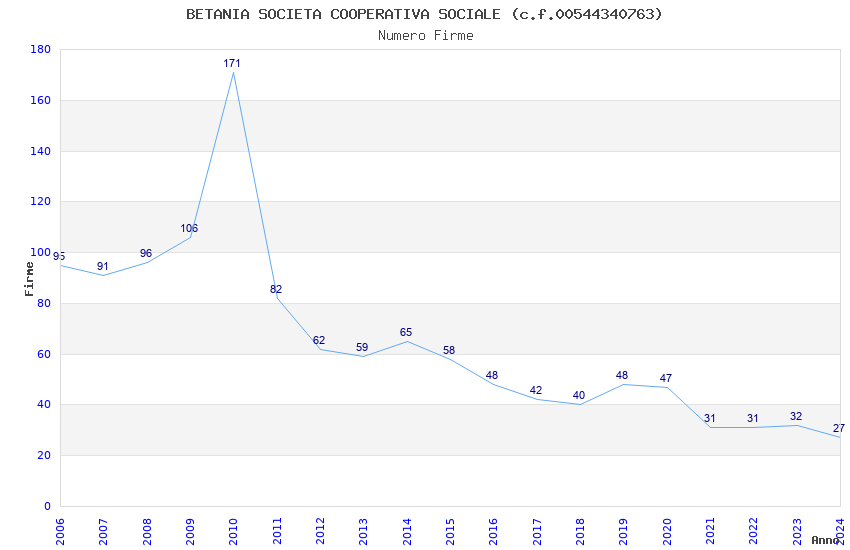Click the data label 42 for 2017

[x=536, y=390]
